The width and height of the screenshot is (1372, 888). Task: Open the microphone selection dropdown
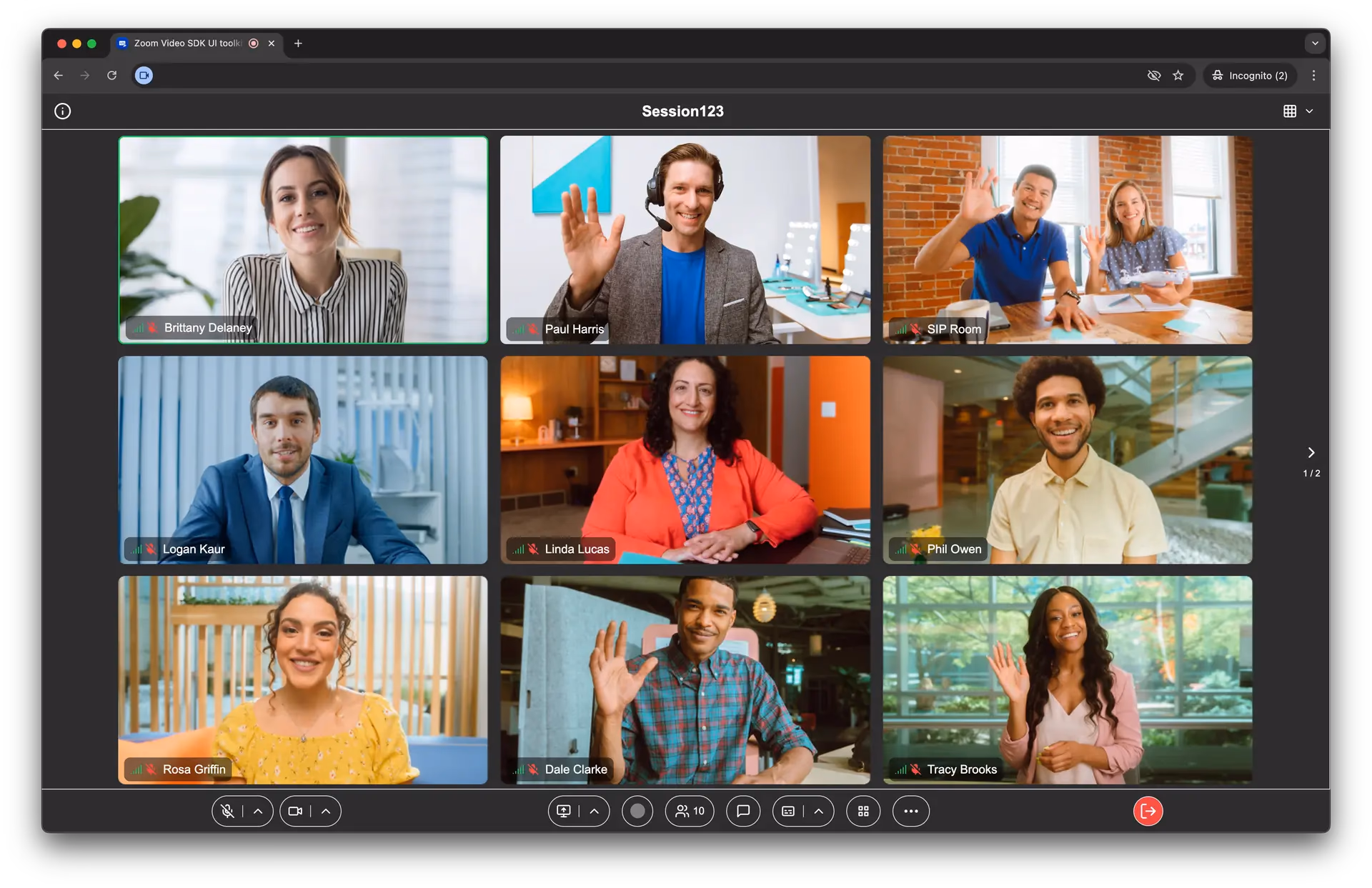[x=257, y=811]
